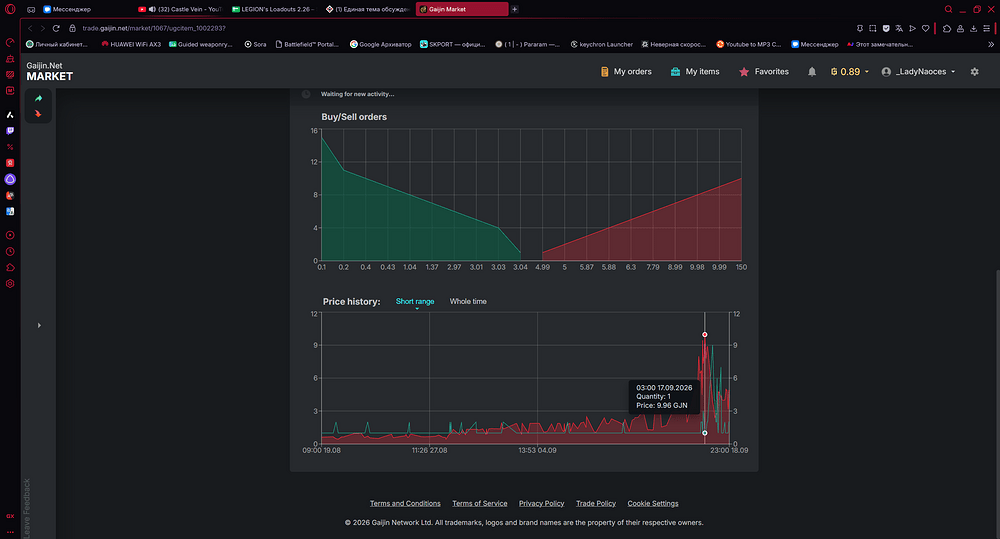
Task: Open Terms and Conditions link
Action: click(405, 503)
